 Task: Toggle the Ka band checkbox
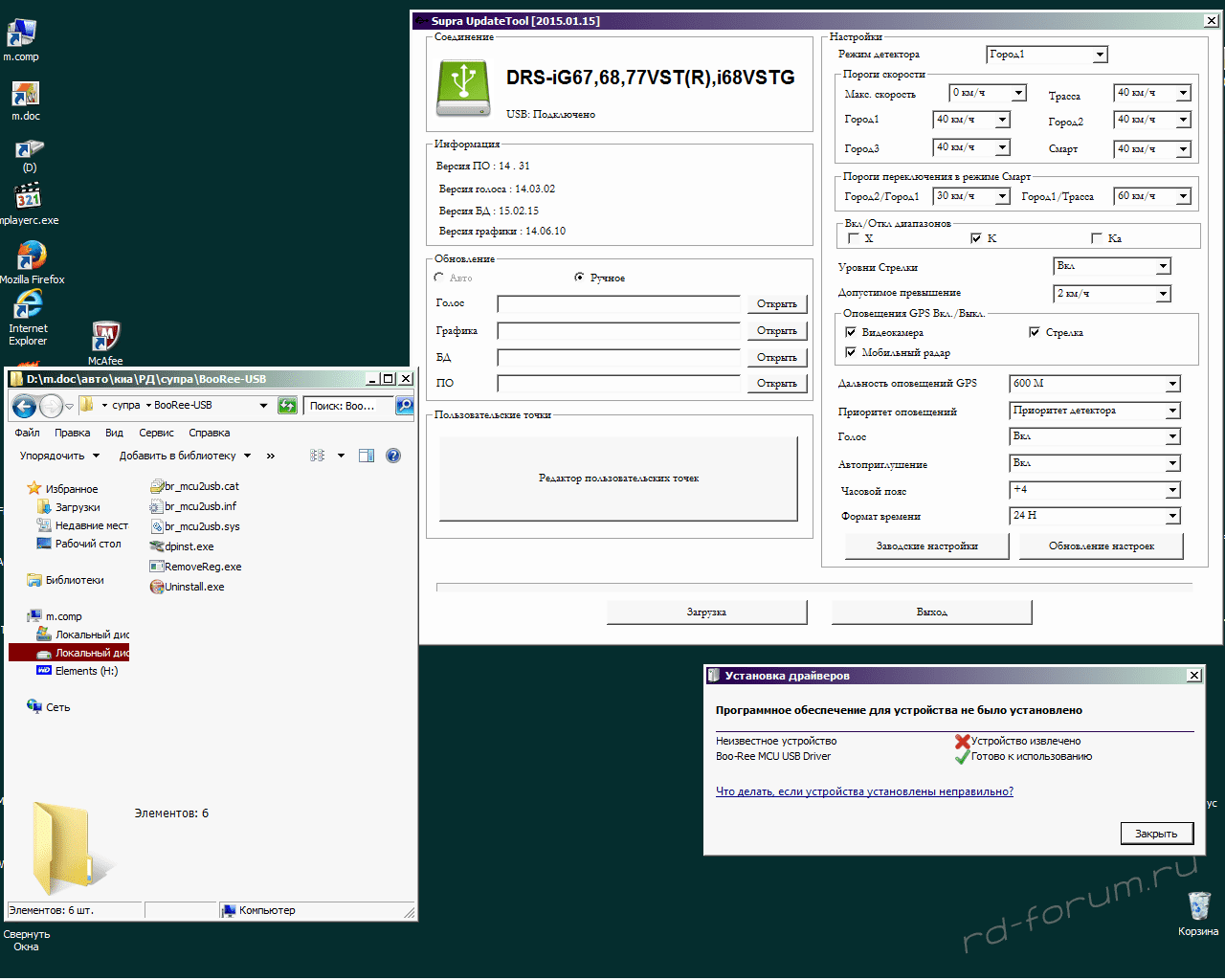[1097, 238]
